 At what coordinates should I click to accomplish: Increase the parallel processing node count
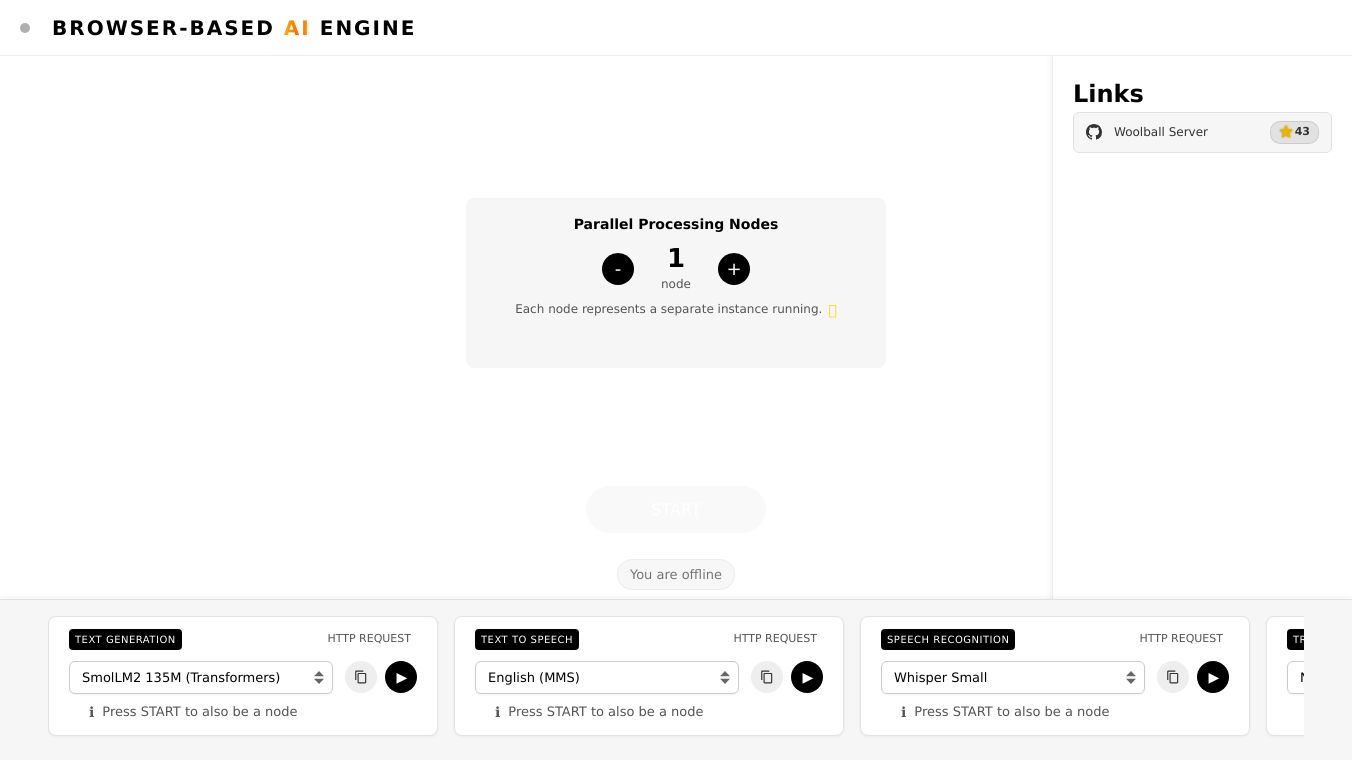pos(734,269)
